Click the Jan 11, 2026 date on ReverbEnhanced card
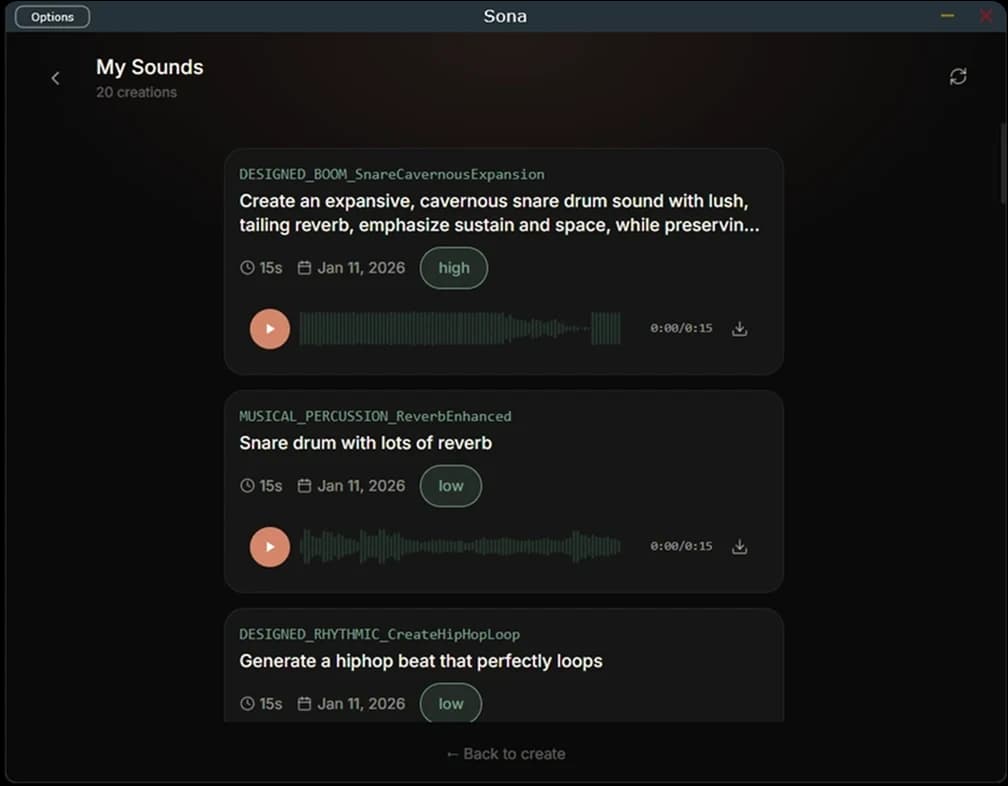Viewport: 1008px width, 786px height. point(352,486)
